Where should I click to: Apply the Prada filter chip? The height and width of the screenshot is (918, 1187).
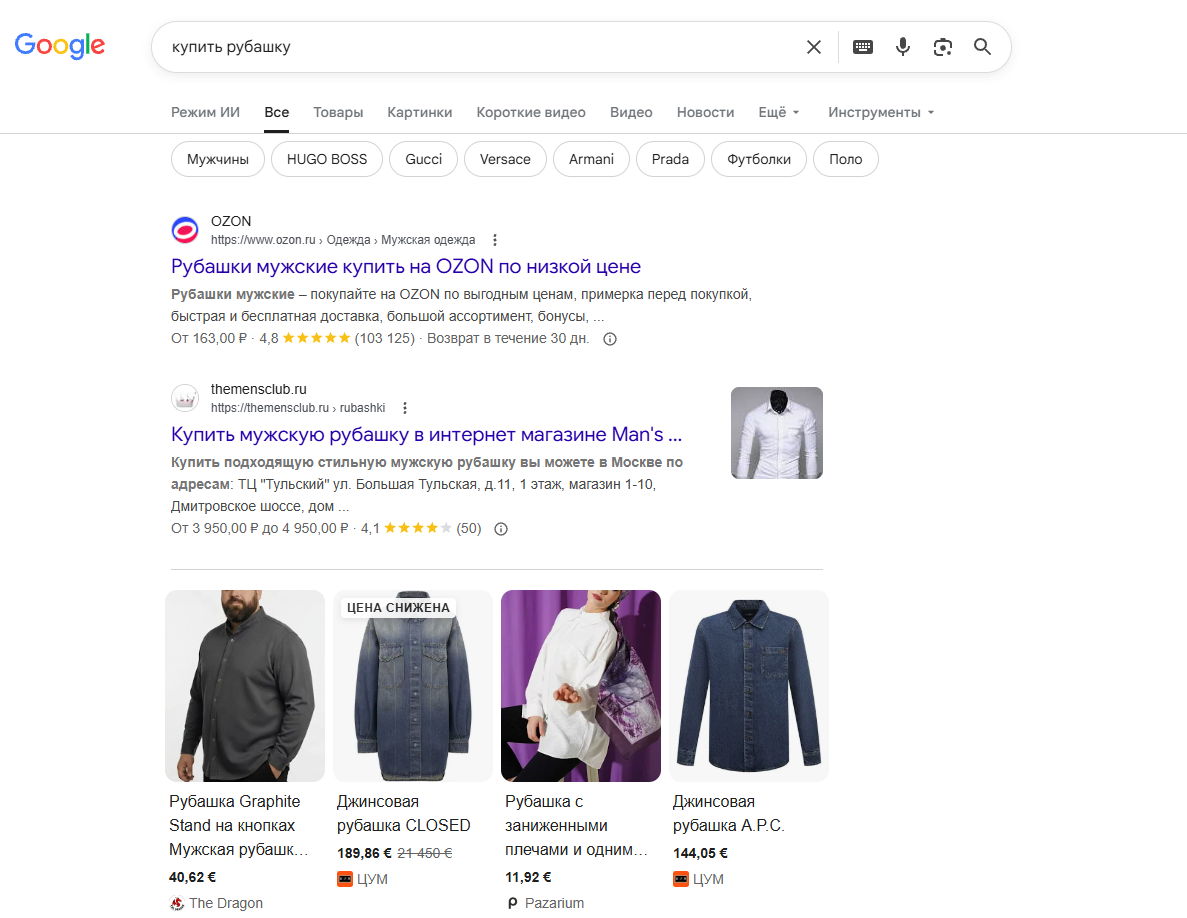[x=671, y=159]
